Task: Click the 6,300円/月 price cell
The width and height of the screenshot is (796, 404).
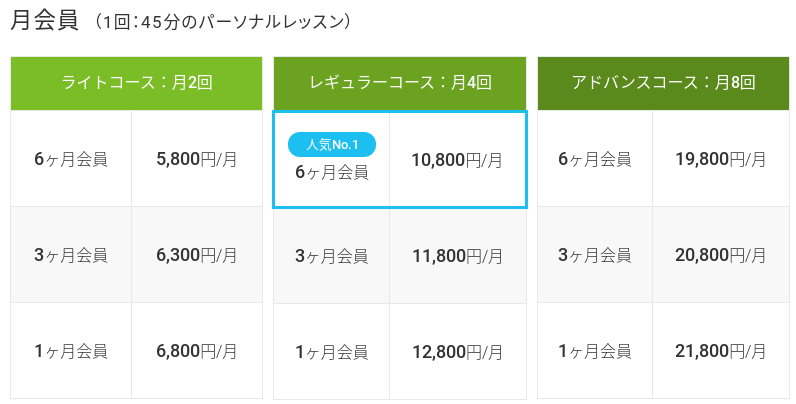Action: pyautogui.click(x=197, y=255)
